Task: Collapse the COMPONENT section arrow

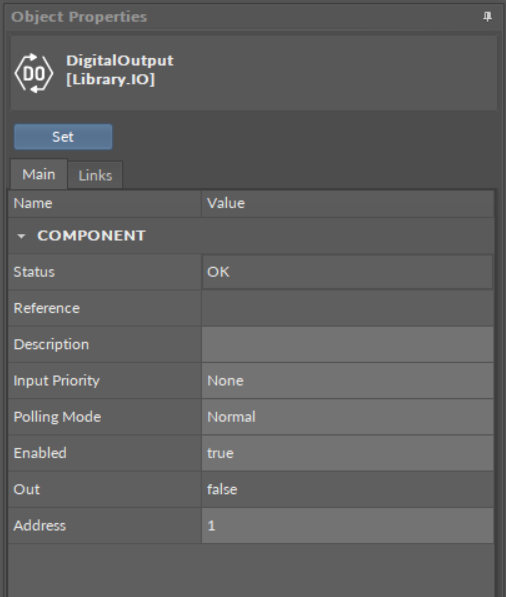Action: [x=21, y=236]
